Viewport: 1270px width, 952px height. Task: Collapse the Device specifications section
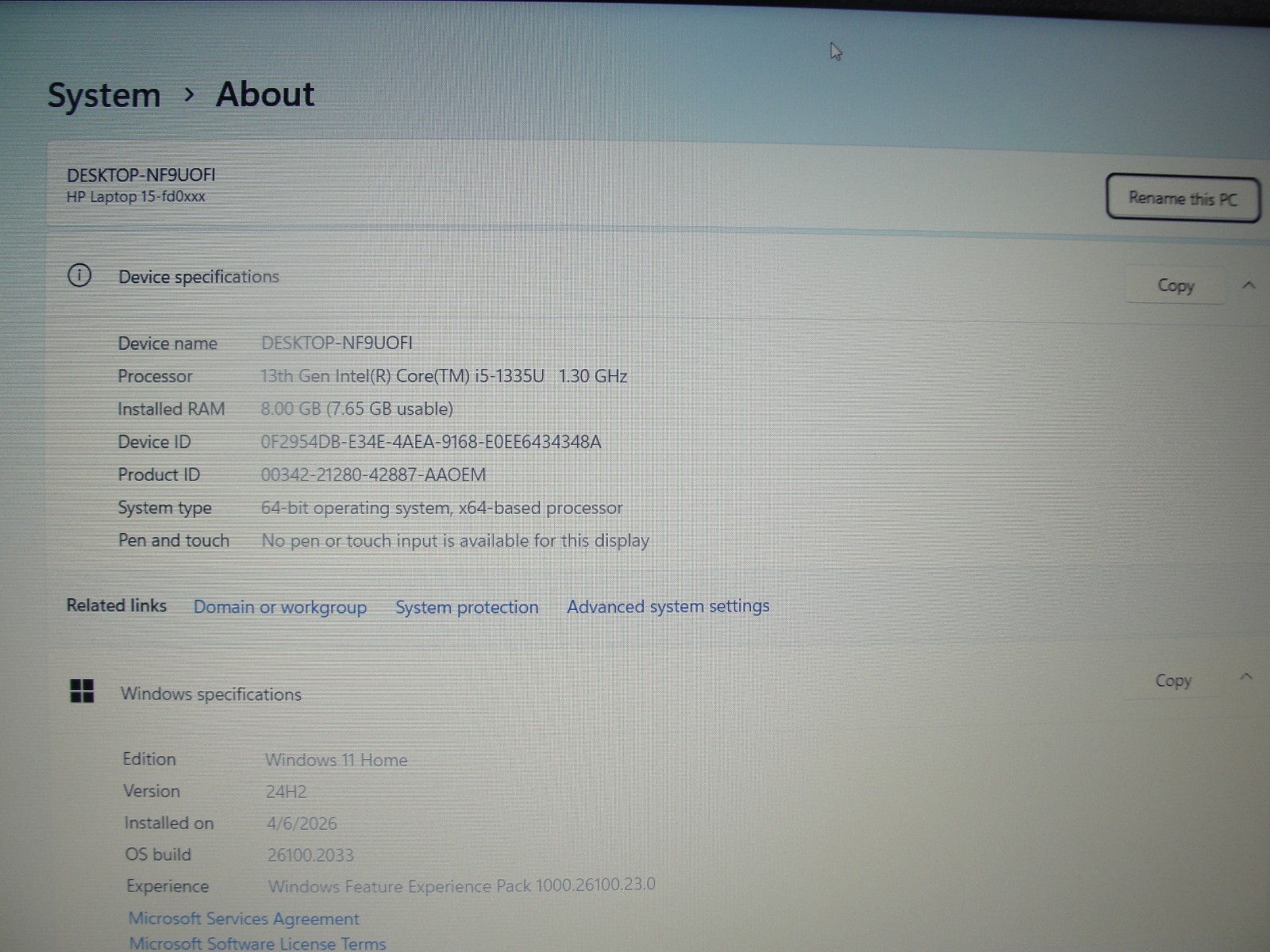pos(1249,286)
